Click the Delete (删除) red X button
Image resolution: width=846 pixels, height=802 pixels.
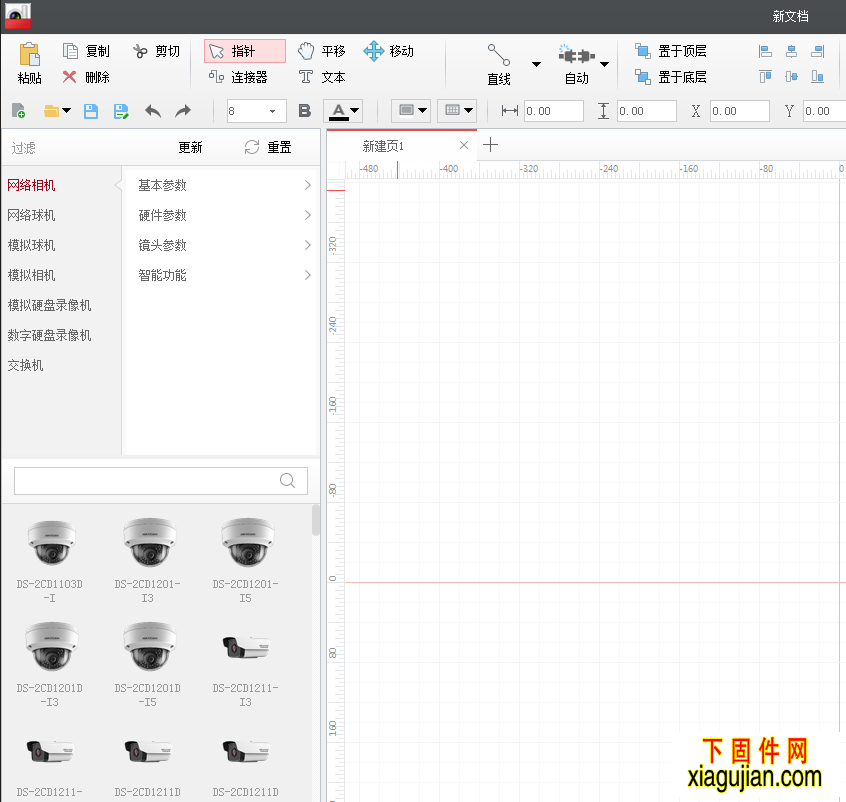pos(86,77)
